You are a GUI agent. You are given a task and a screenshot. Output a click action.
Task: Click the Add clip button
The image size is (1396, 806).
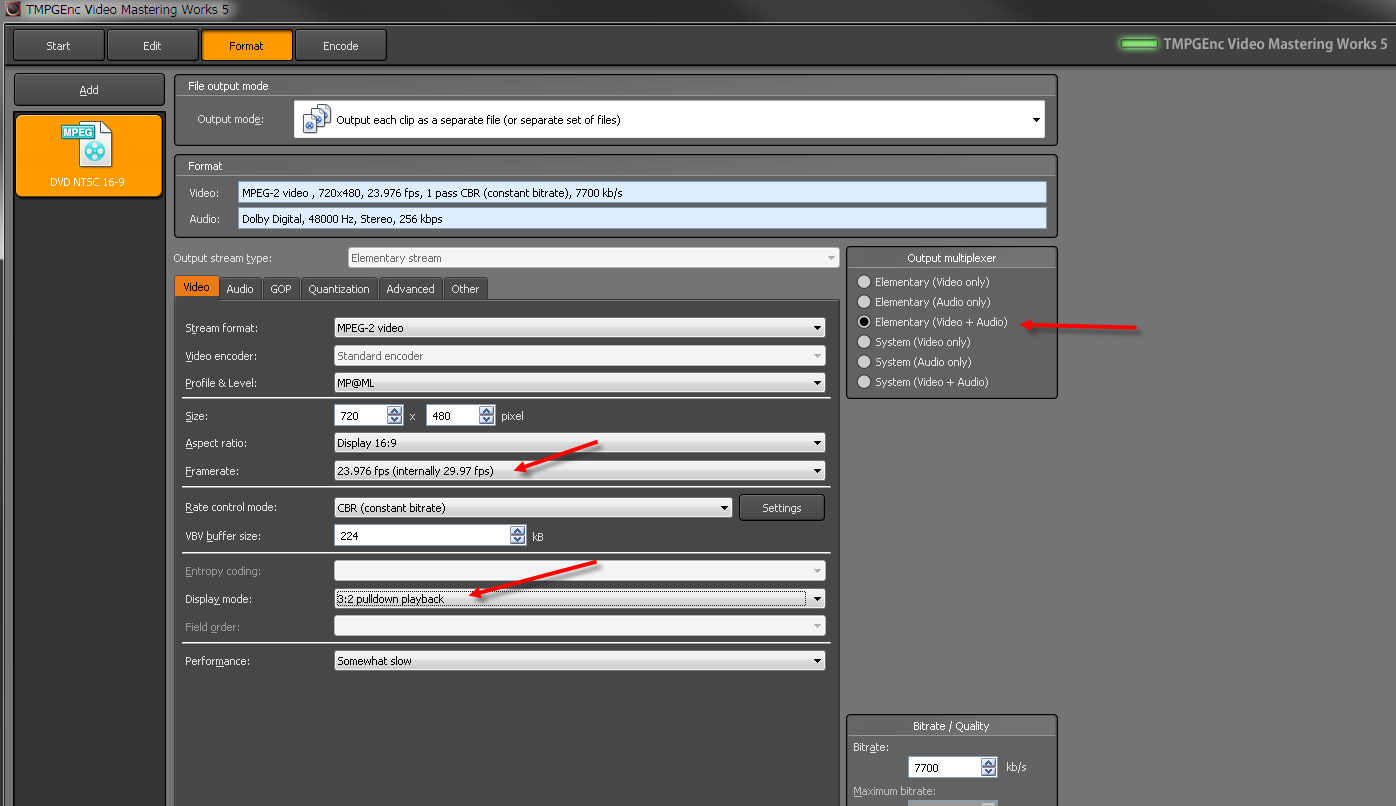[x=89, y=90]
